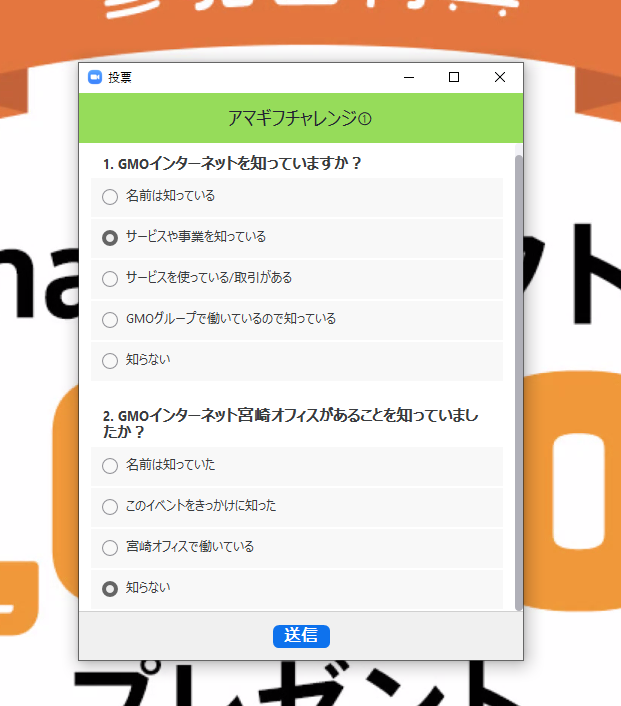Maximize the 投票 window
Image resolution: width=621 pixels, height=706 pixels.
point(454,77)
